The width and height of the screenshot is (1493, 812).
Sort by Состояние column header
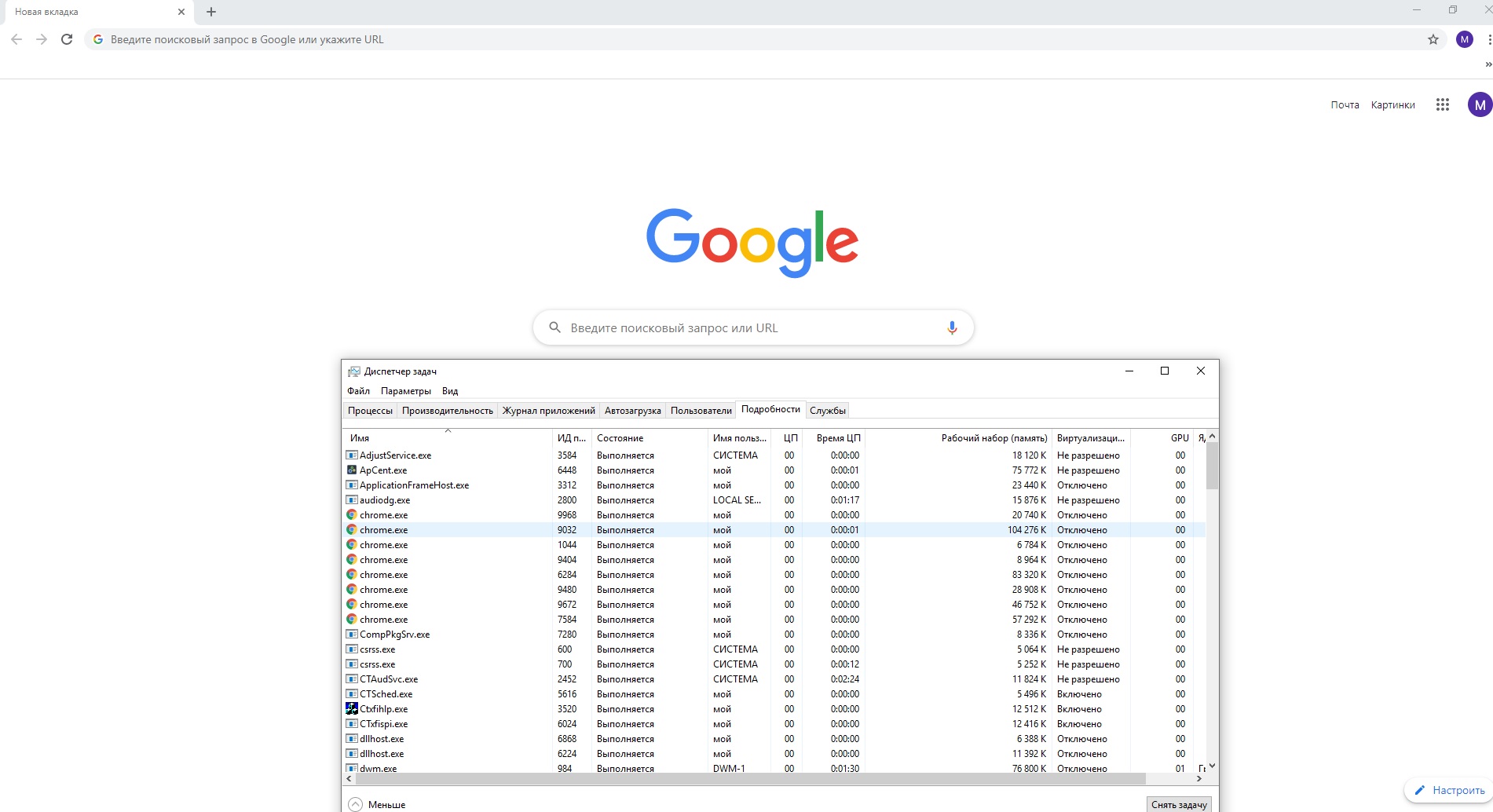click(x=650, y=438)
